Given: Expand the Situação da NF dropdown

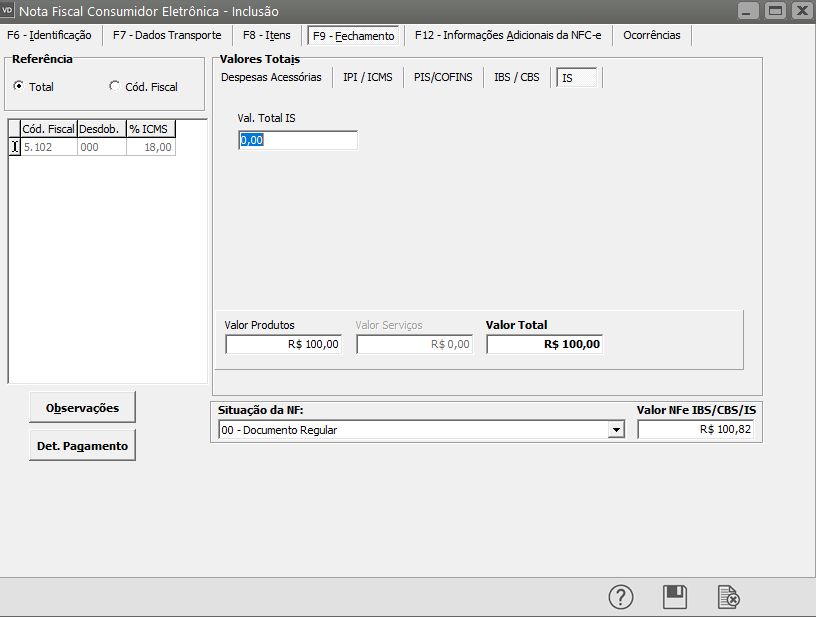Looking at the screenshot, I should (x=616, y=430).
